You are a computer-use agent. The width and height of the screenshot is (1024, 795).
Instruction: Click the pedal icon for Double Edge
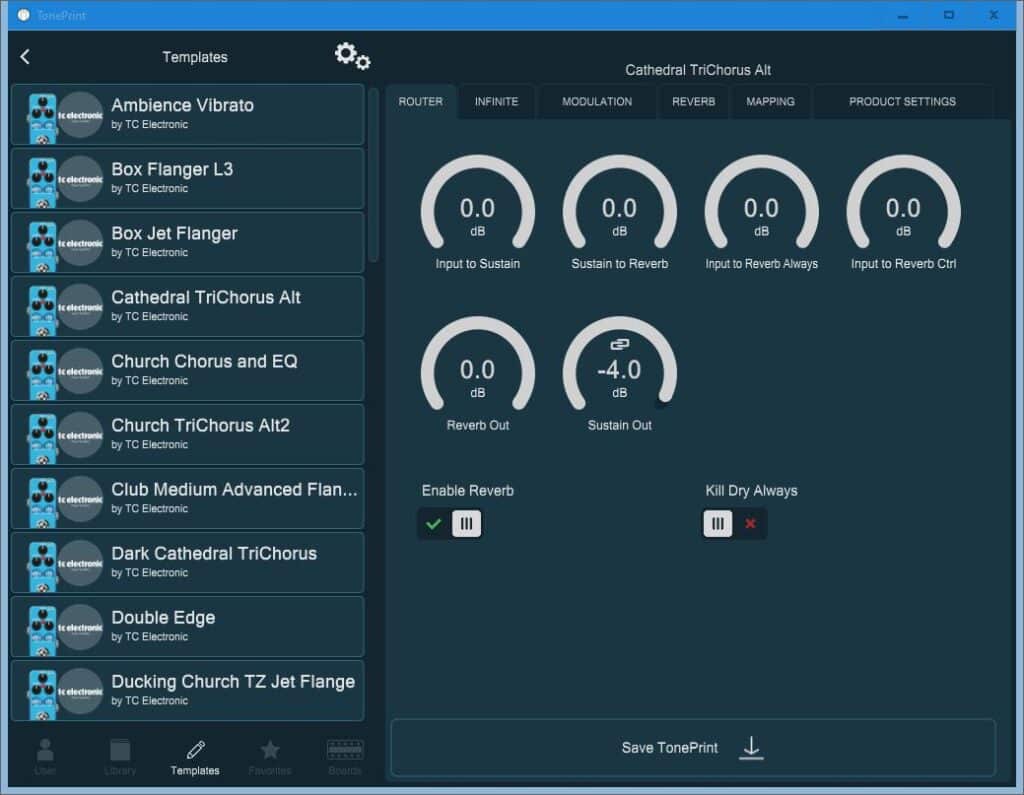[43, 630]
